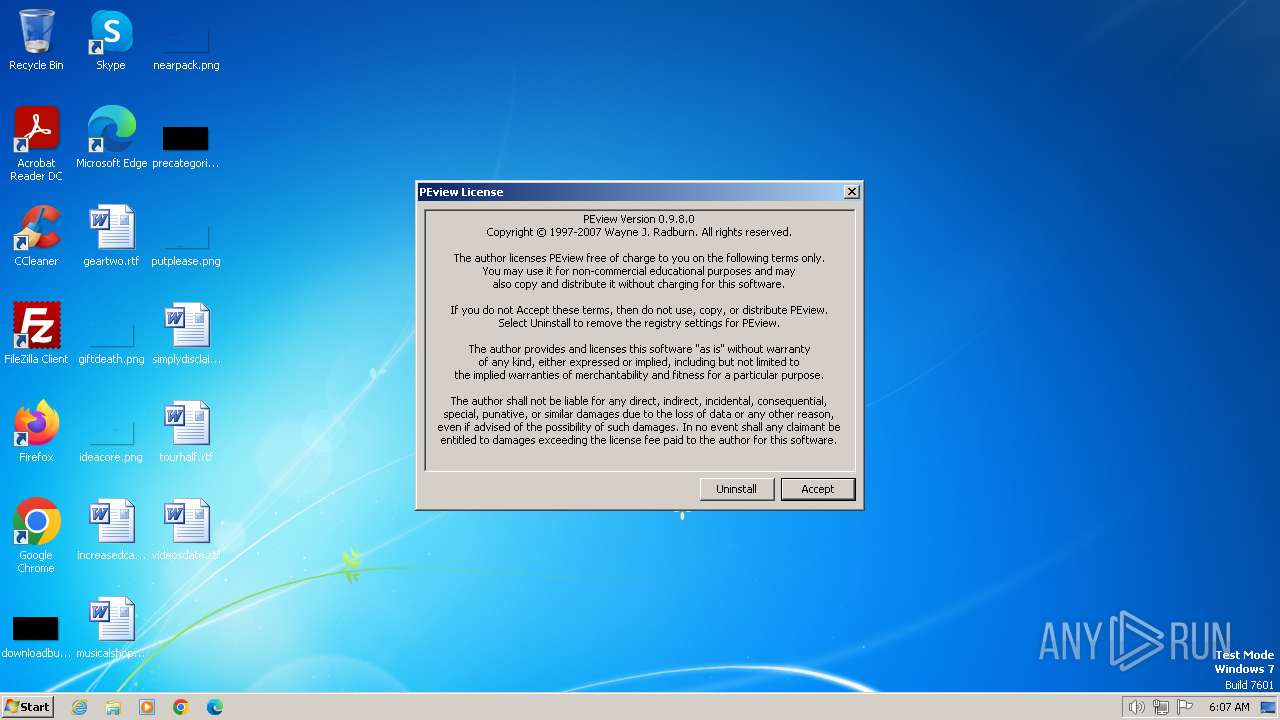This screenshot has width=1280, height=720.
Task: Select the Acrobat Reader DC shortcut
Action: tap(36, 144)
